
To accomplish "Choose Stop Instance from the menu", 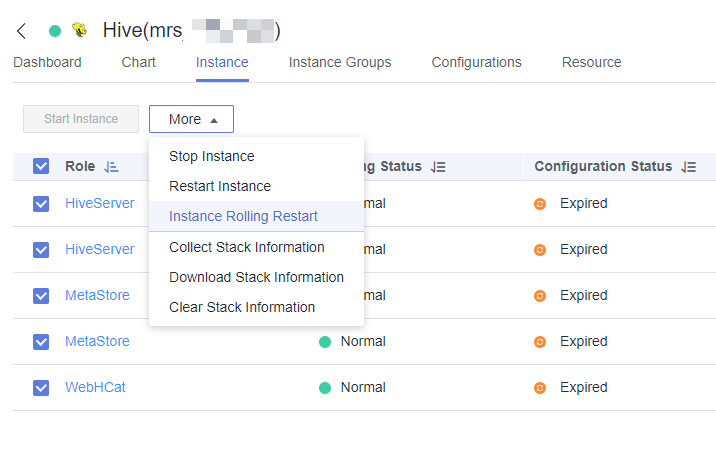I will [x=257, y=156].
